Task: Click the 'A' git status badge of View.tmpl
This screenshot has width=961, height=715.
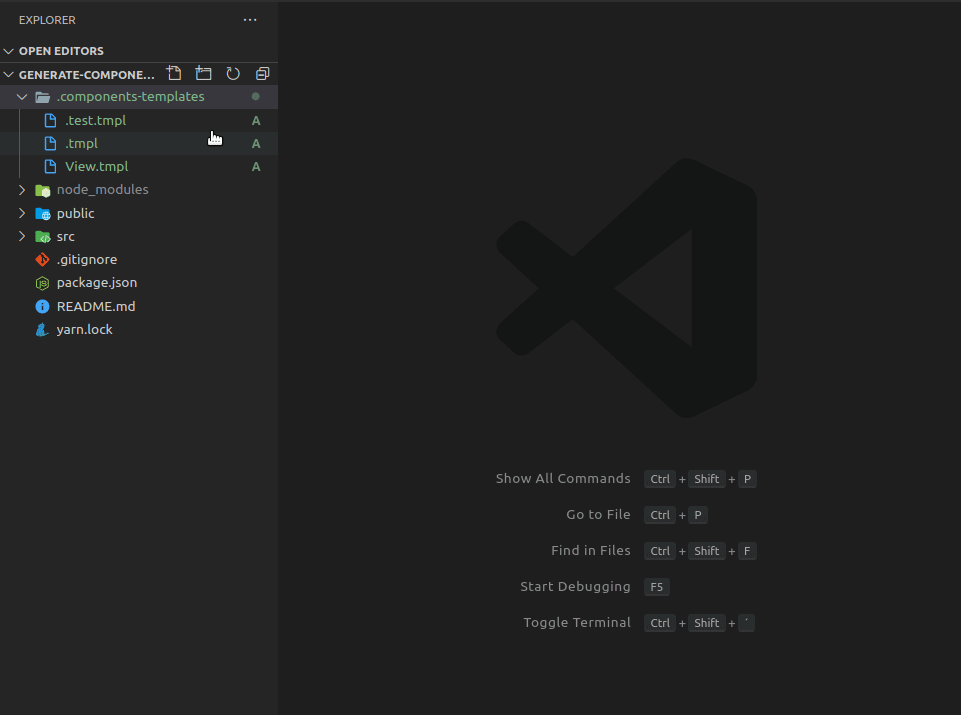Action: (256, 167)
